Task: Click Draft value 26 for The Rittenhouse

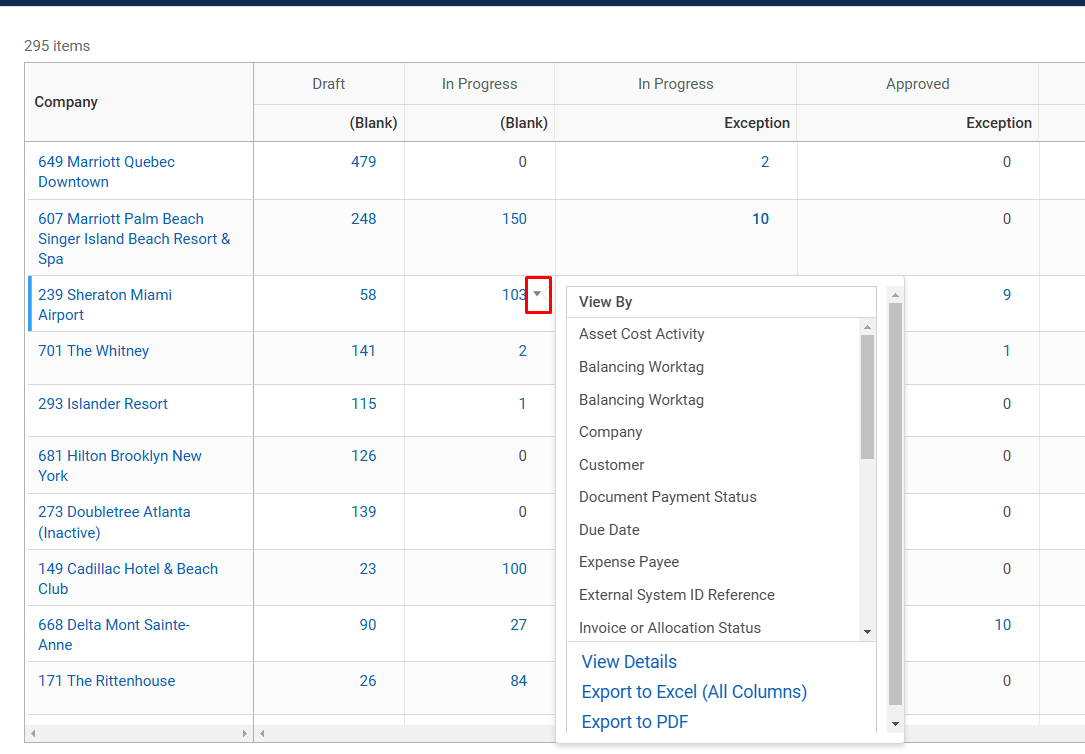Action: tap(367, 681)
